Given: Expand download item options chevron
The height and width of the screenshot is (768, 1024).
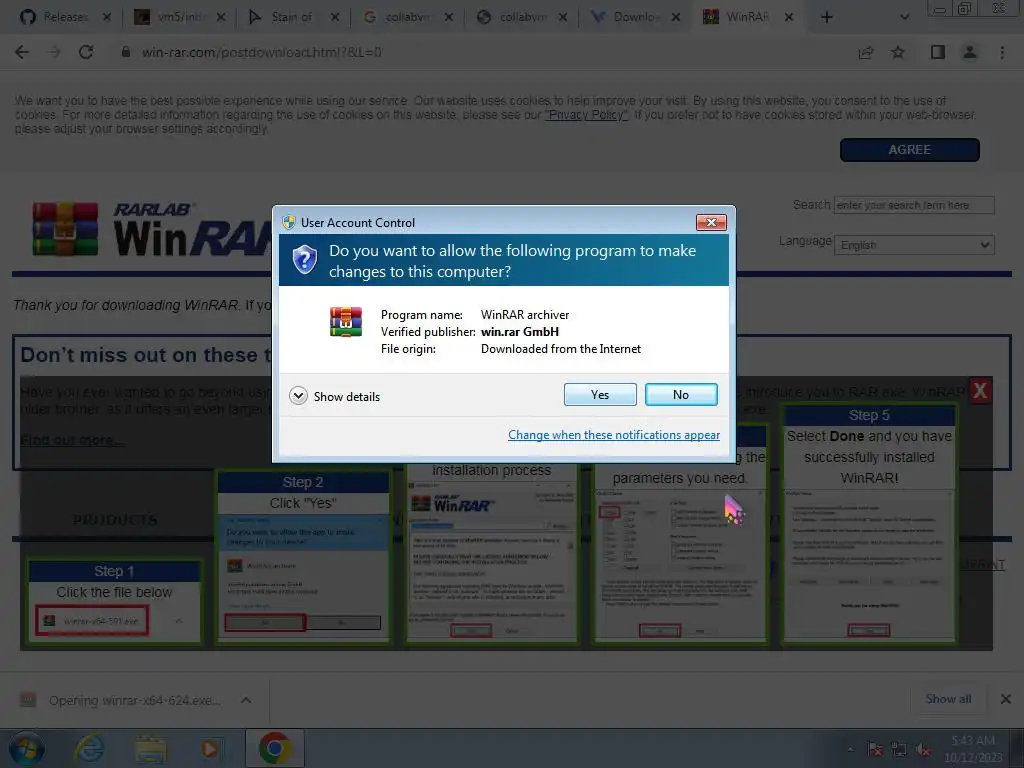Looking at the screenshot, I should 246,700.
